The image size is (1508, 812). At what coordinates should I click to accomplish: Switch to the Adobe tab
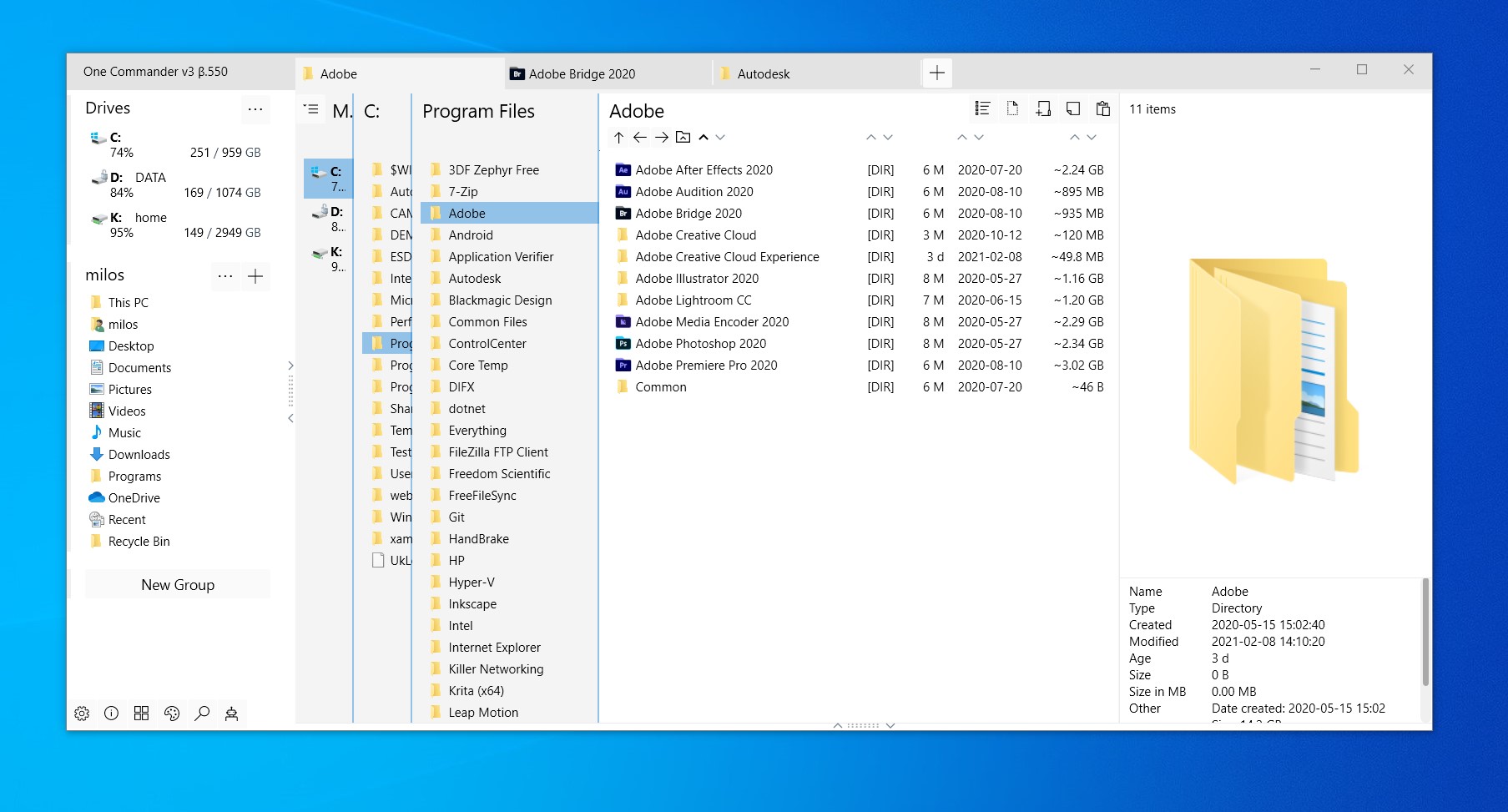tap(399, 73)
